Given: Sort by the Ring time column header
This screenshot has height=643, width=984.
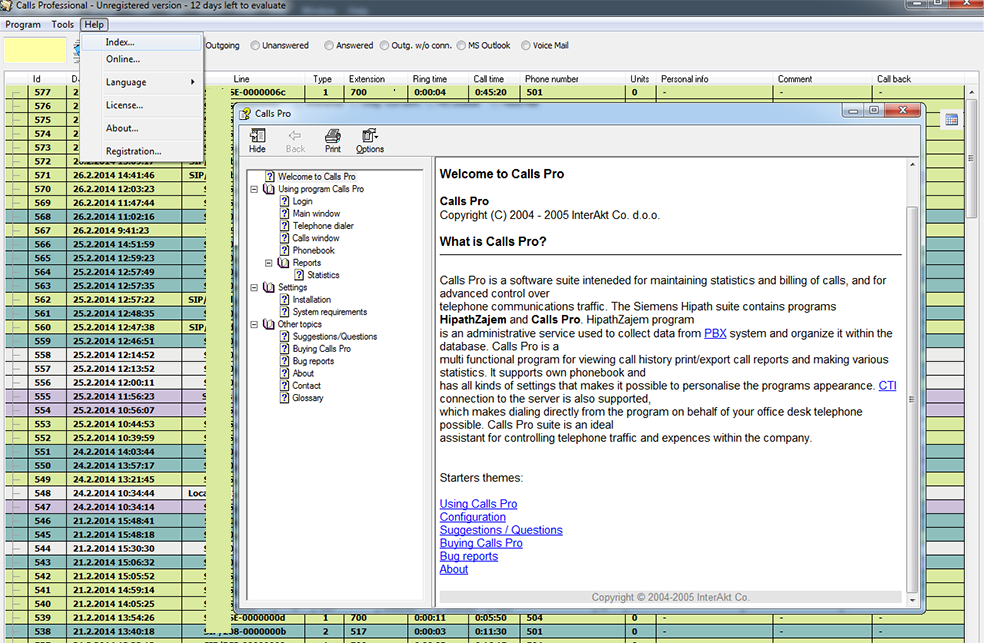Looking at the screenshot, I should [438, 79].
